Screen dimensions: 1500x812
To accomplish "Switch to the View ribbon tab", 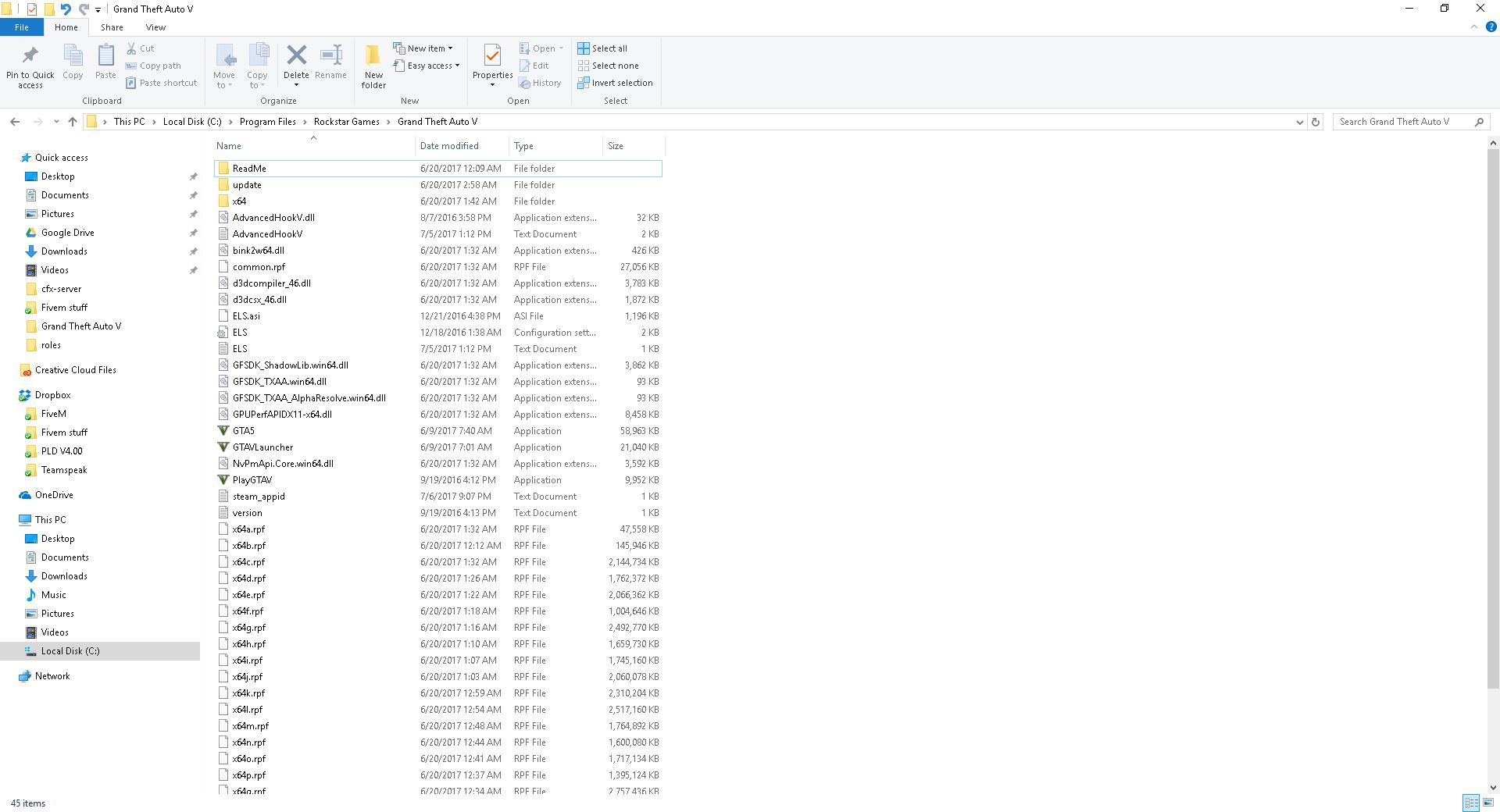I will click(x=155, y=27).
